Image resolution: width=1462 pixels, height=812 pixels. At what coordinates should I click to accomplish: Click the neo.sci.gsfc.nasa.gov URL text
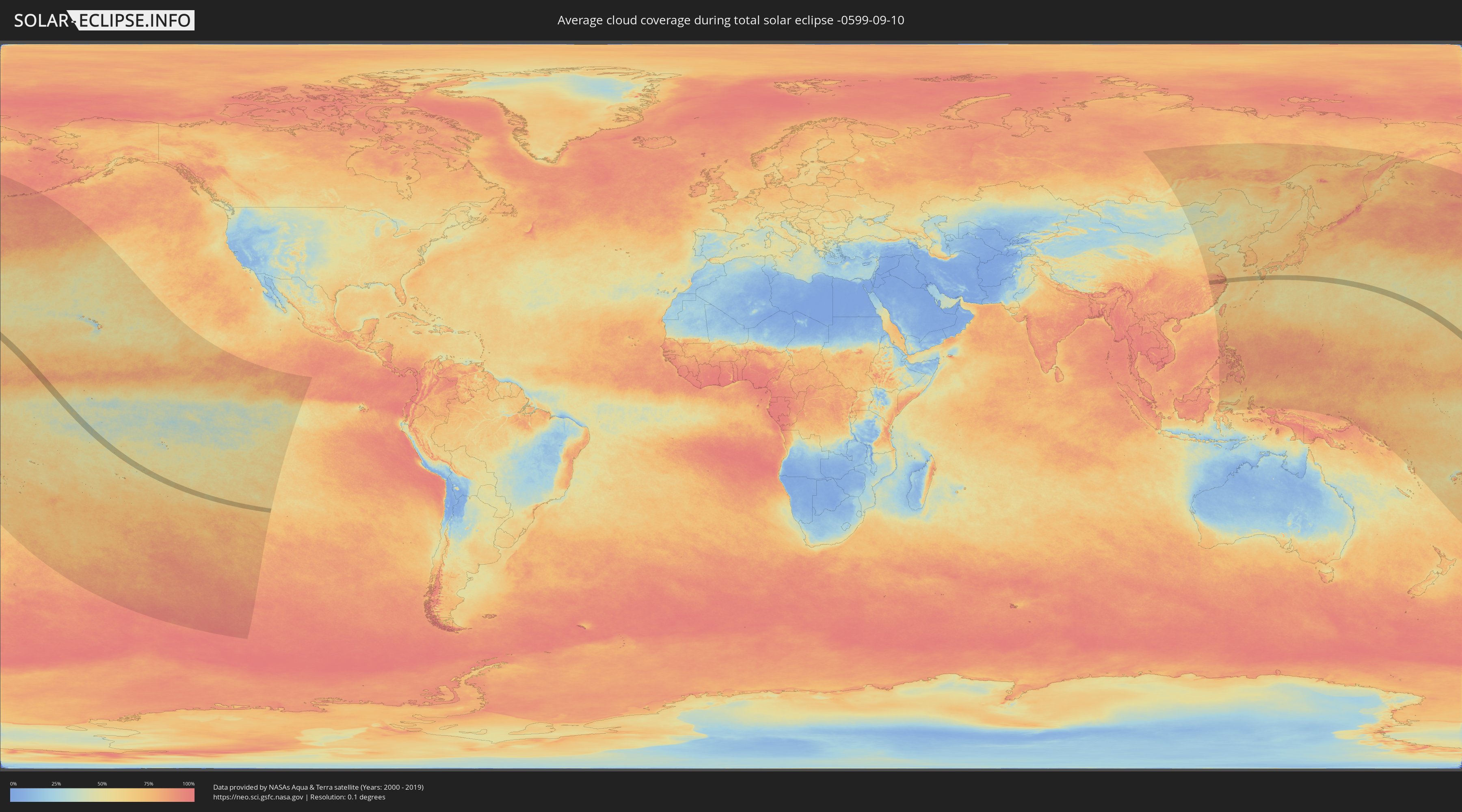(x=258, y=797)
